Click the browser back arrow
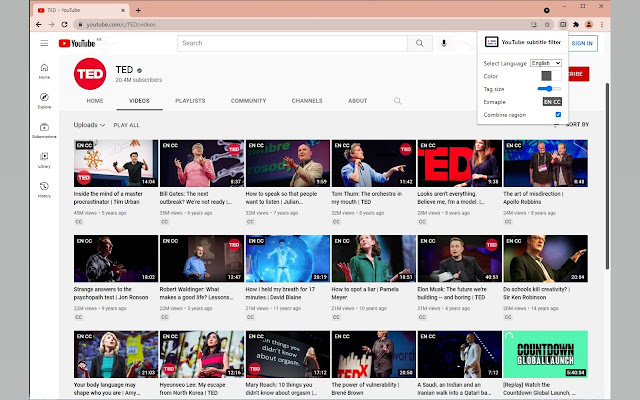This screenshot has width=640, height=400. click(38, 24)
